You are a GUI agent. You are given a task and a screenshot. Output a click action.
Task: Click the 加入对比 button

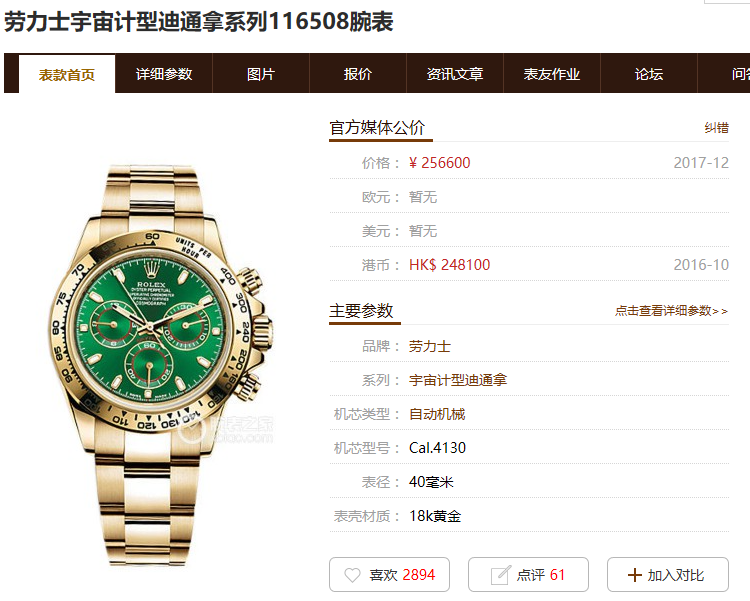[x=668, y=575]
